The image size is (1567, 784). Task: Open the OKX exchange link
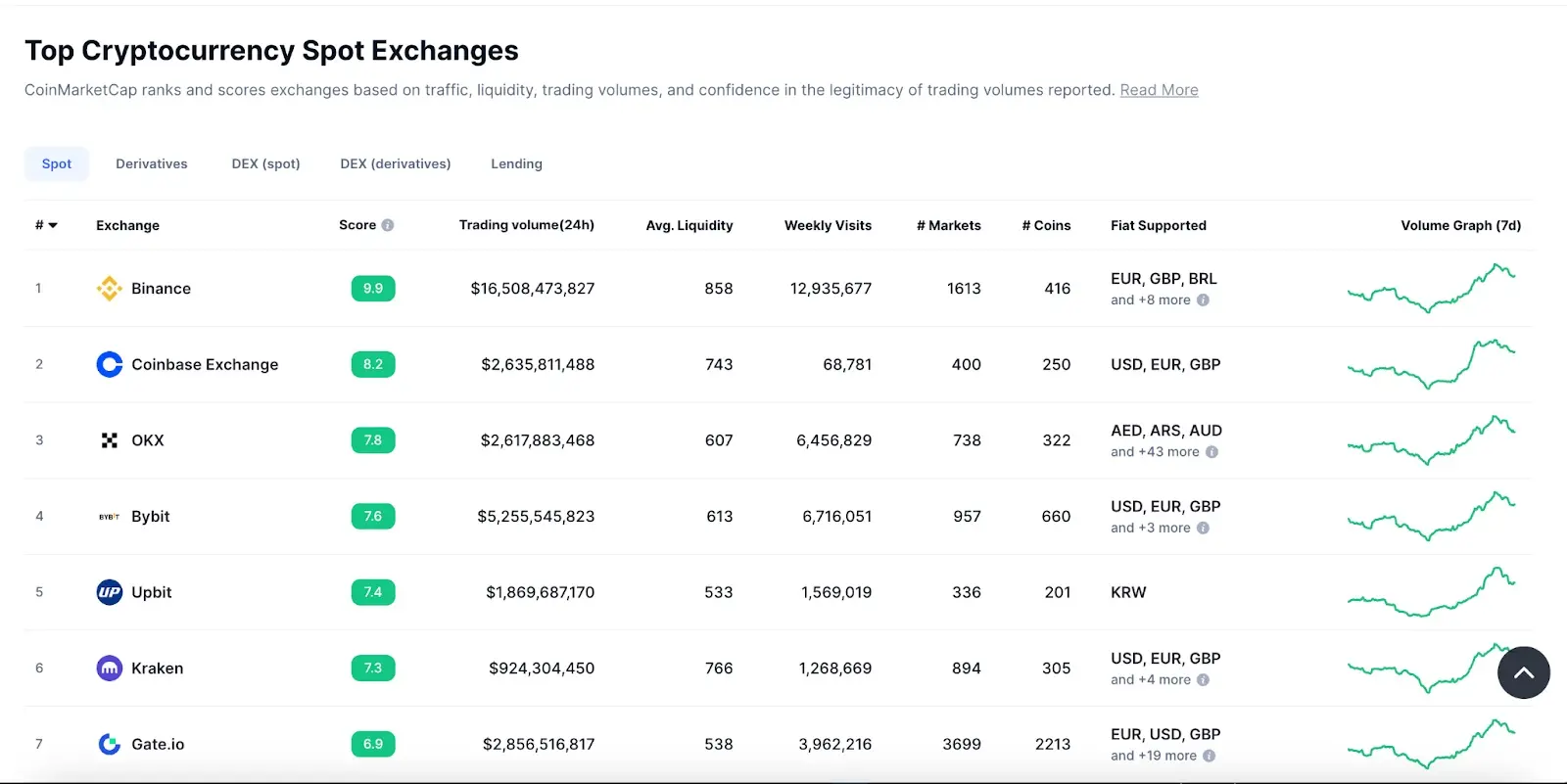click(x=148, y=440)
